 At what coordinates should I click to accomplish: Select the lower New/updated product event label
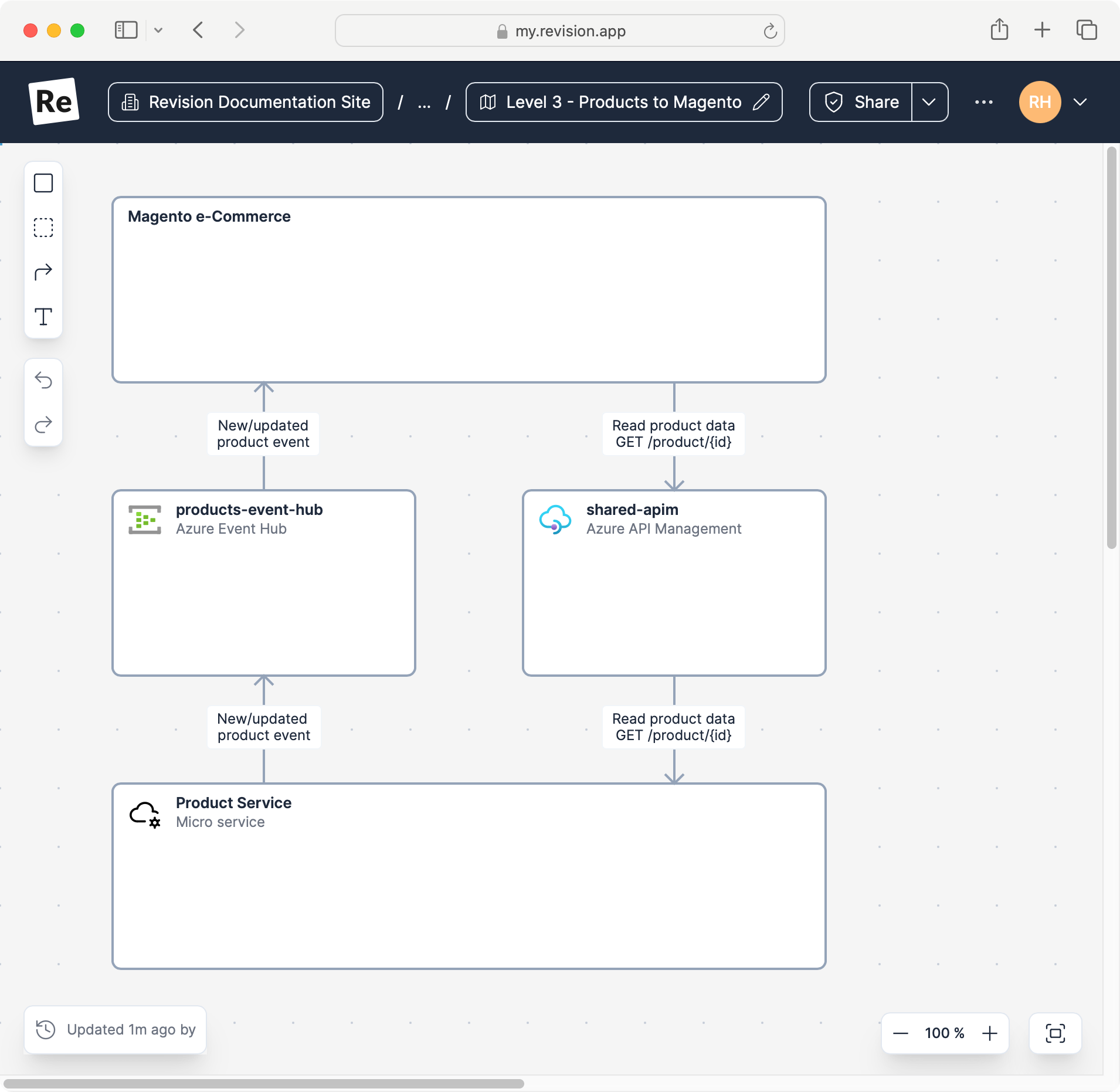pos(264,727)
